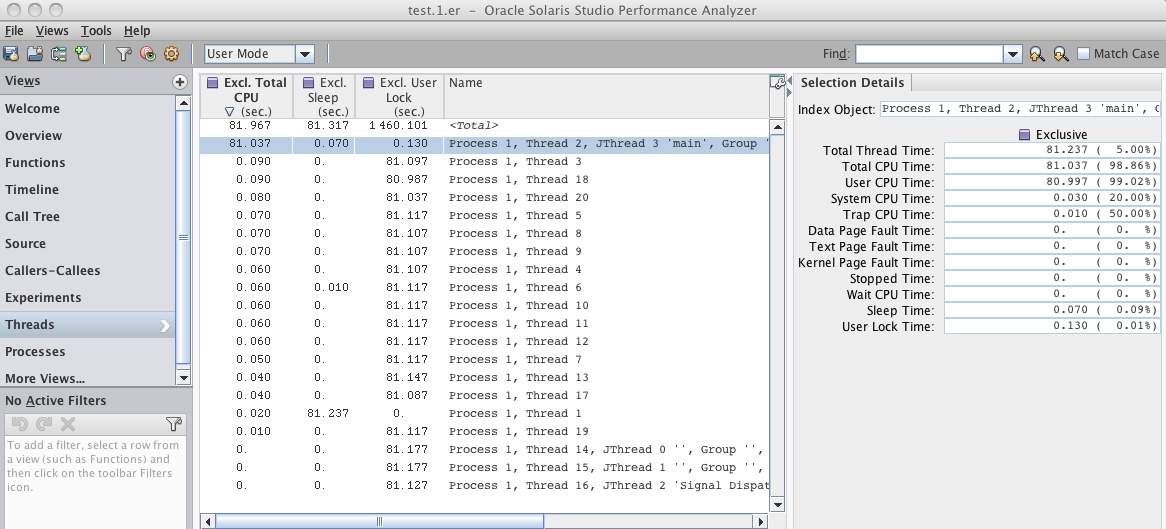Click the remove filters X icon
Screen dimensions: 1166x529
click(x=68, y=424)
